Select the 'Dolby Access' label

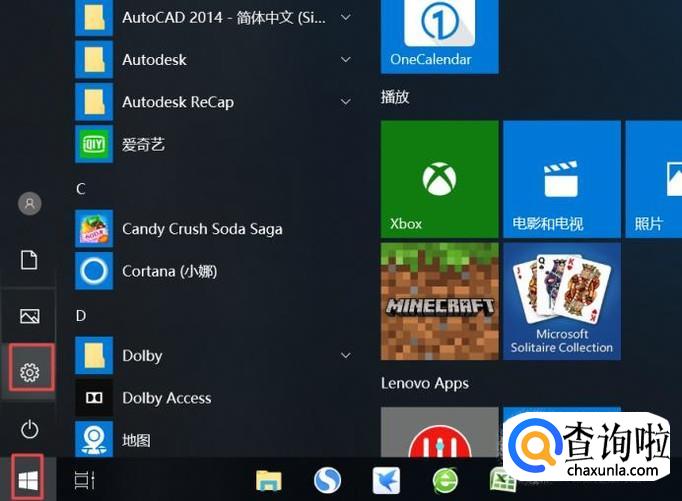click(x=167, y=398)
